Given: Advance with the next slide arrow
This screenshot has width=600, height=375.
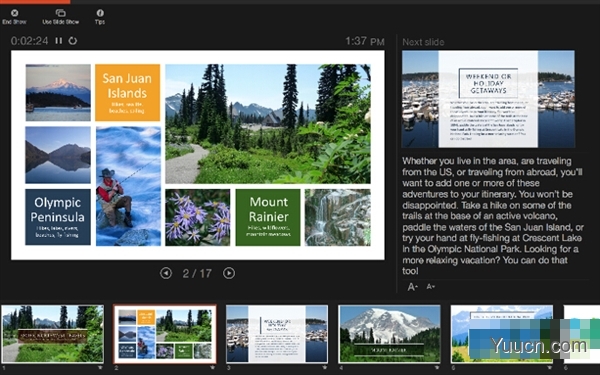Looking at the screenshot, I should tap(229, 273).
